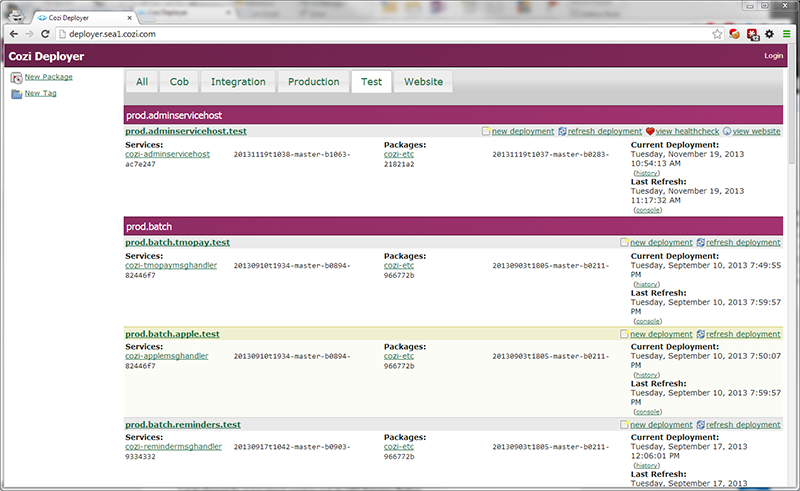Click the cozi-adminservicehost service link
Image resolution: width=800 pixels, height=491 pixels.
point(167,154)
